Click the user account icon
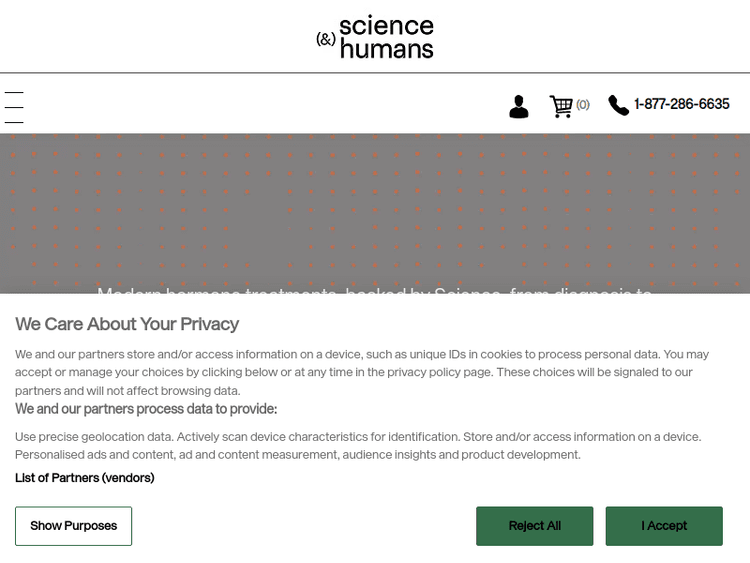 [x=518, y=106]
